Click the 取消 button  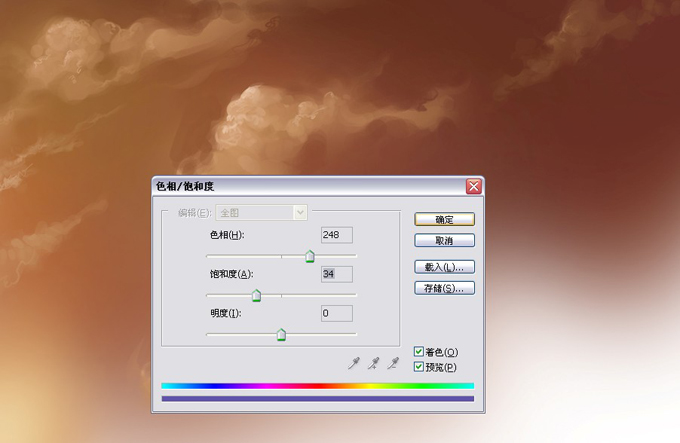pyautogui.click(x=445, y=240)
